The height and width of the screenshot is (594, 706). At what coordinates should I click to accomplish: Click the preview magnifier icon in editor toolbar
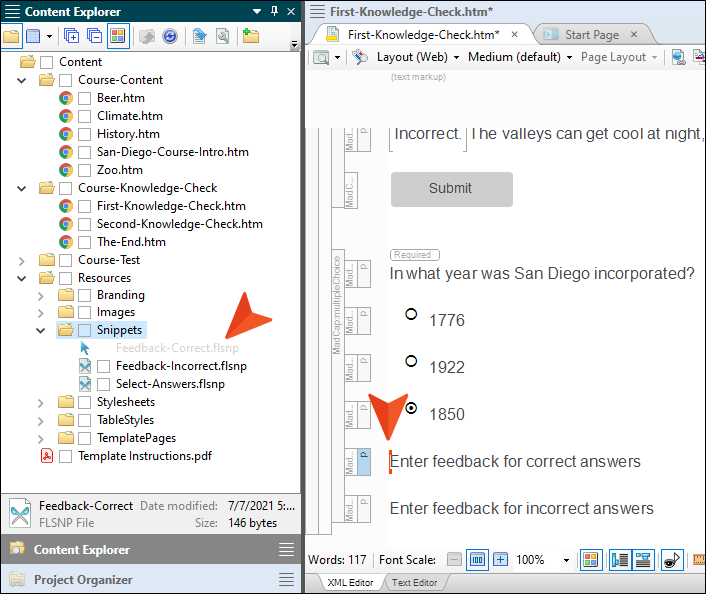point(321,58)
